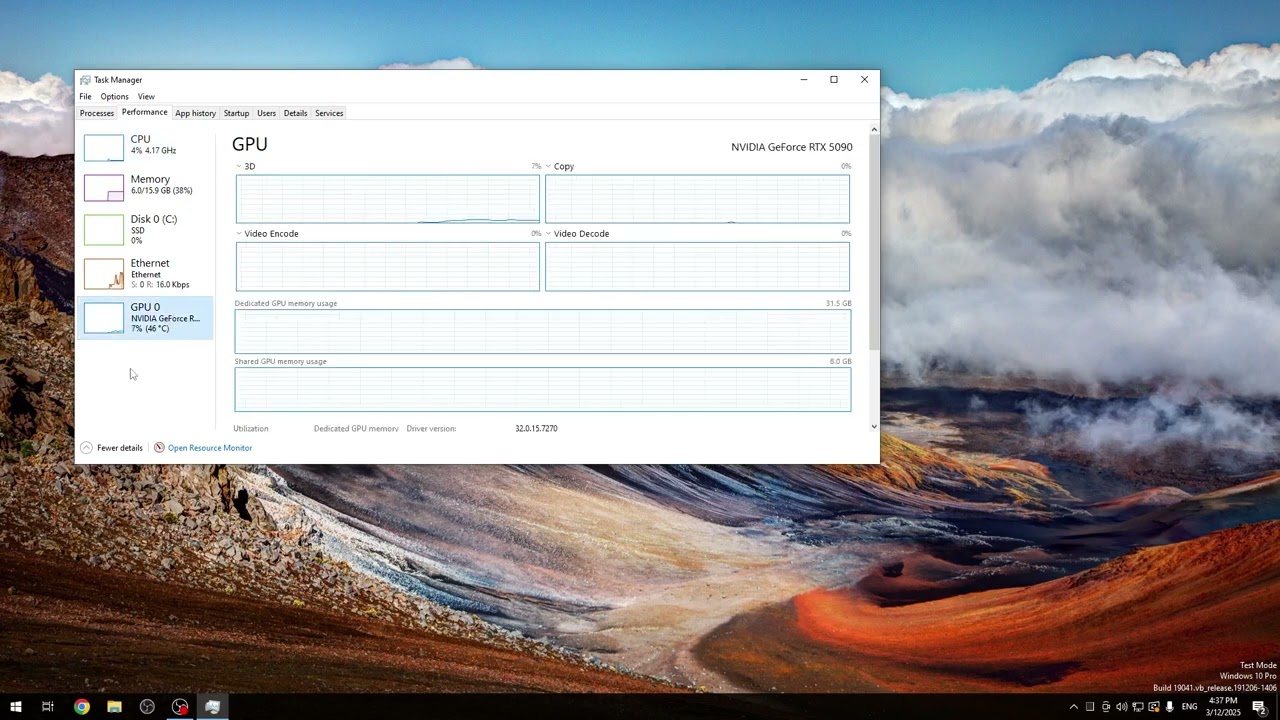Click the 31.5 GB dedicated memory label

pyautogui.click(x=839, y=303)
